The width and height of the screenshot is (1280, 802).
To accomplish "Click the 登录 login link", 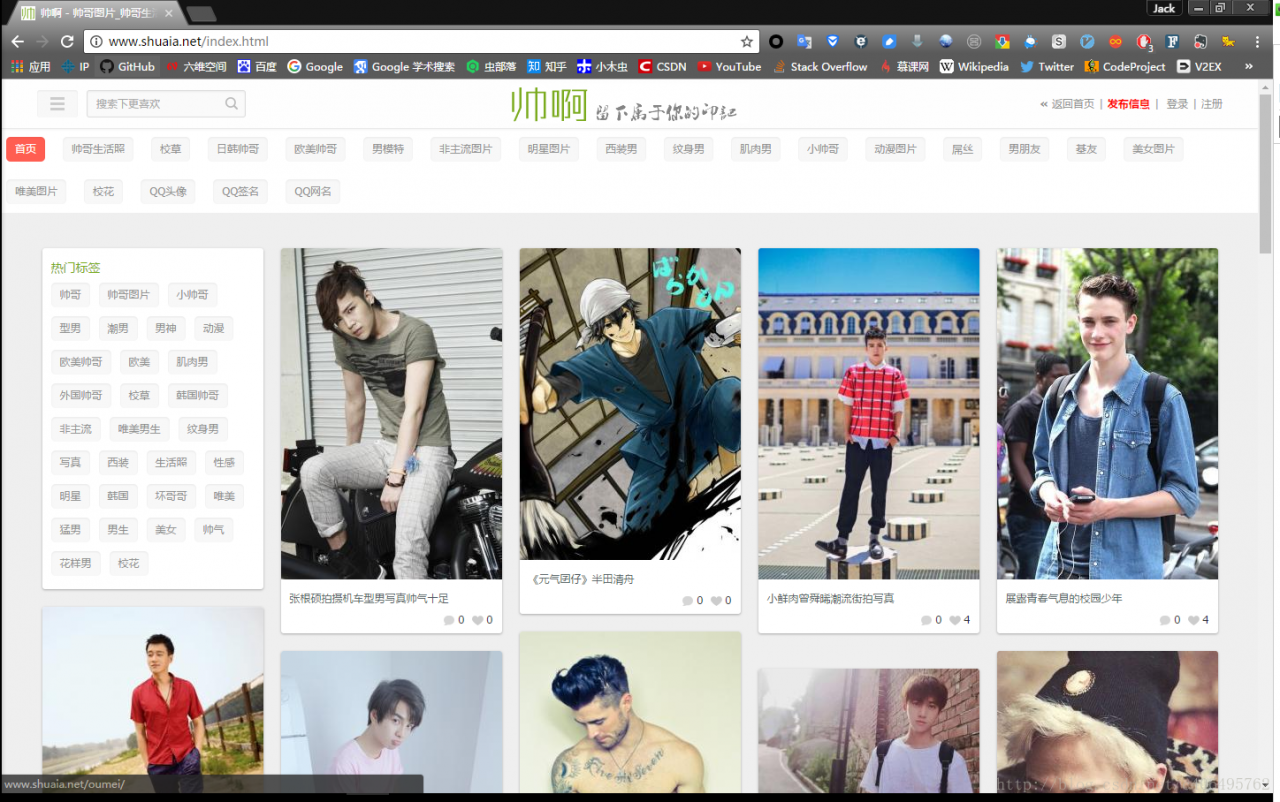I will pyautogui.click(x=1177, y=104).
